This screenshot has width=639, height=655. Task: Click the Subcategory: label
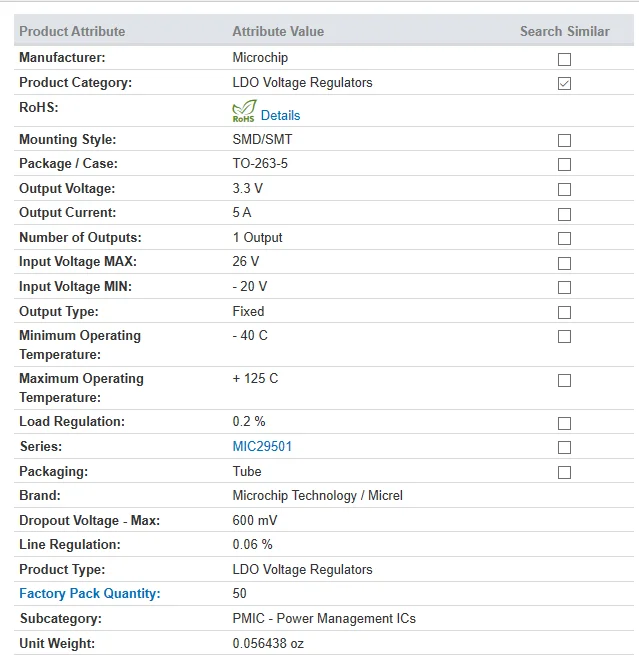pyautogui.click(x=61, y=619)
